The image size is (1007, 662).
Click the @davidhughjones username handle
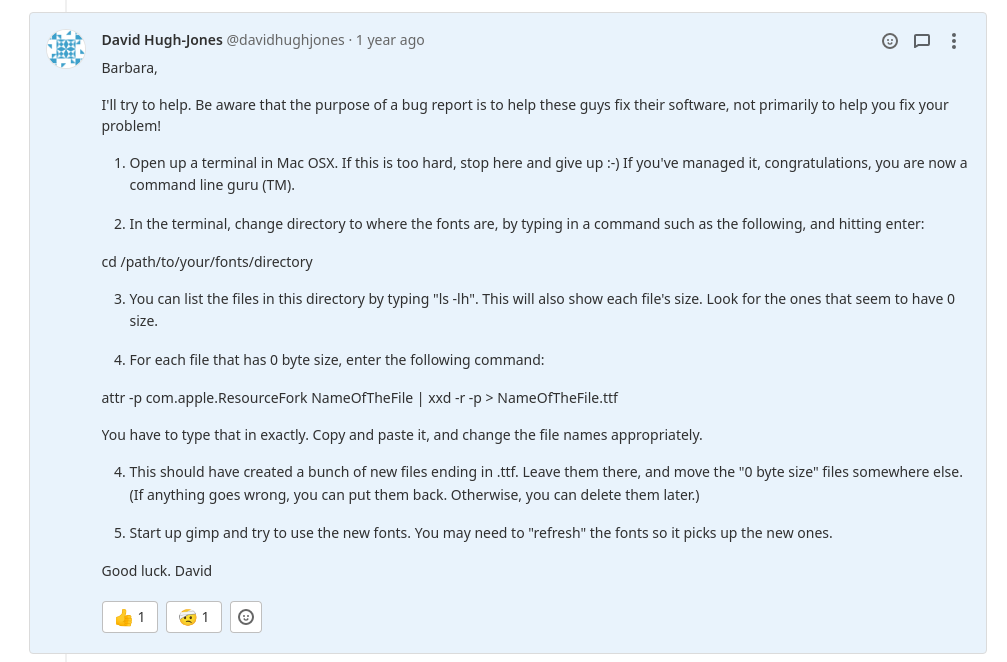click(285, 40)
